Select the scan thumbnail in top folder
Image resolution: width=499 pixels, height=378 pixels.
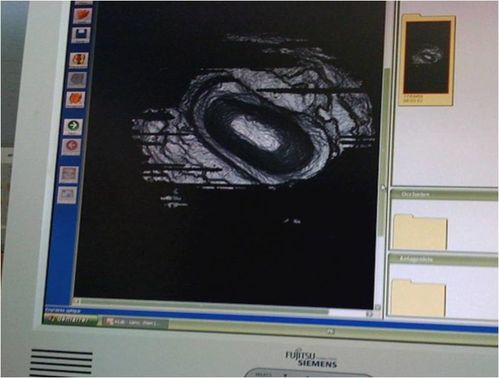pyautogui.click(x=427, y=57)
